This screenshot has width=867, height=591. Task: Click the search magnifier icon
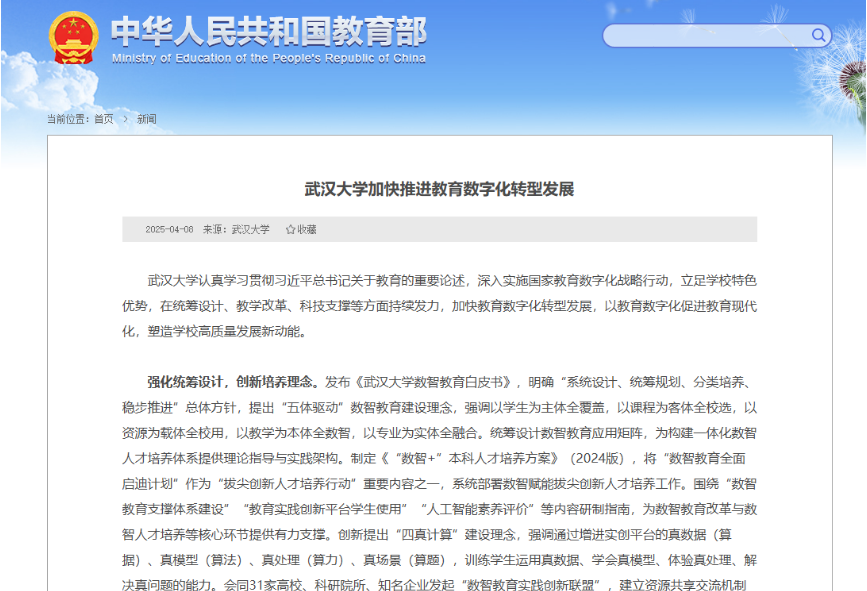pos(818,35)
